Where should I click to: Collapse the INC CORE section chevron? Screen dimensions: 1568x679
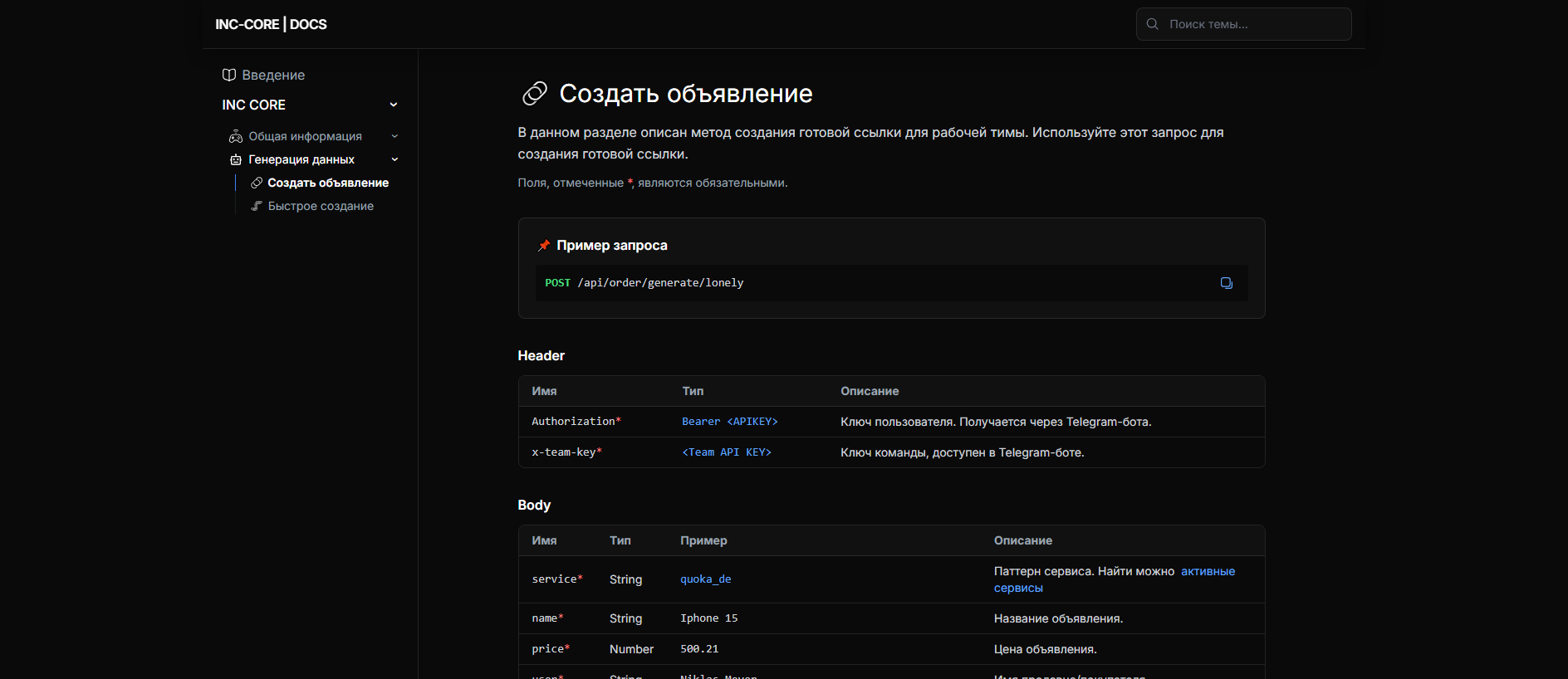pos(394,105)
